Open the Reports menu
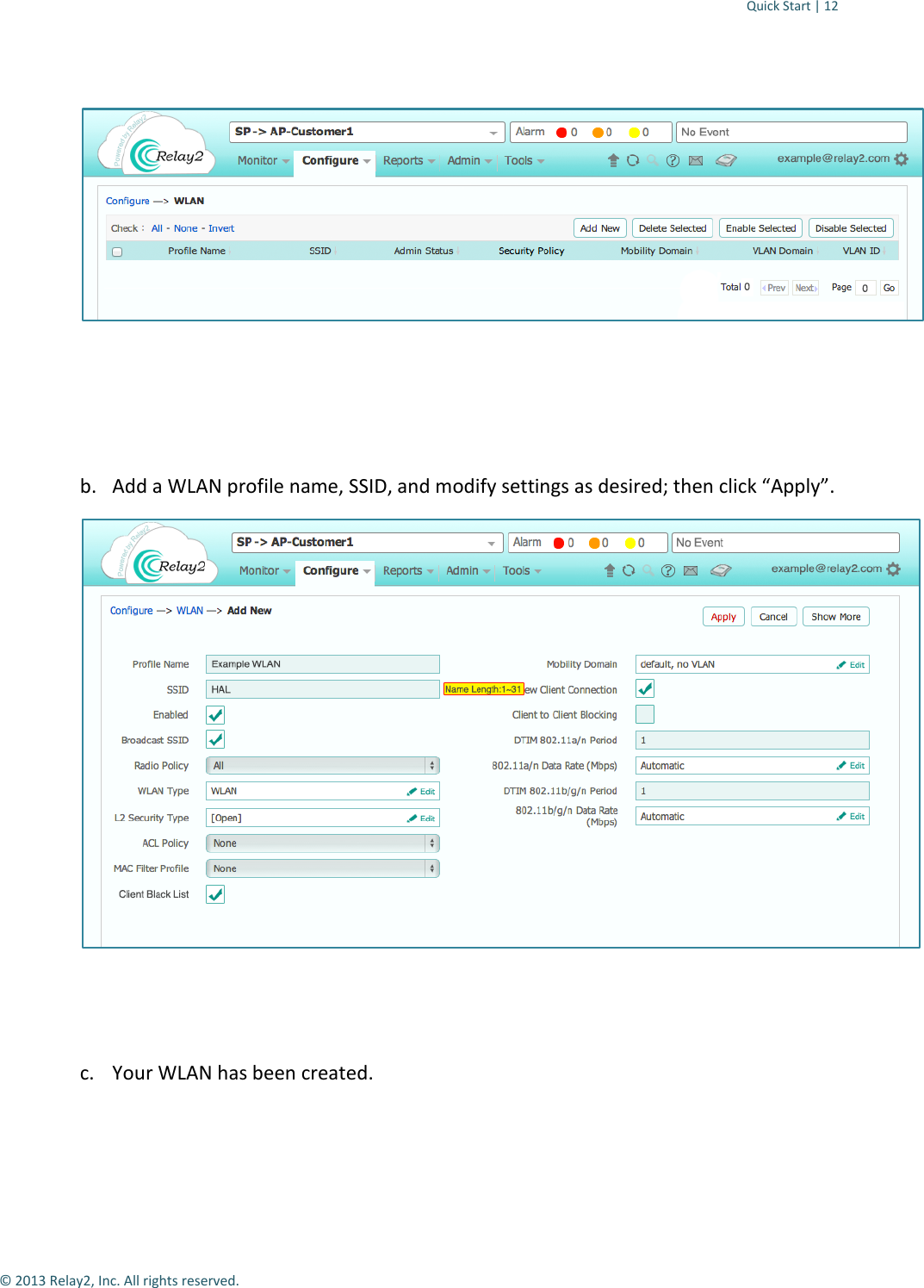924x1288 pixels. coord(403,570)
